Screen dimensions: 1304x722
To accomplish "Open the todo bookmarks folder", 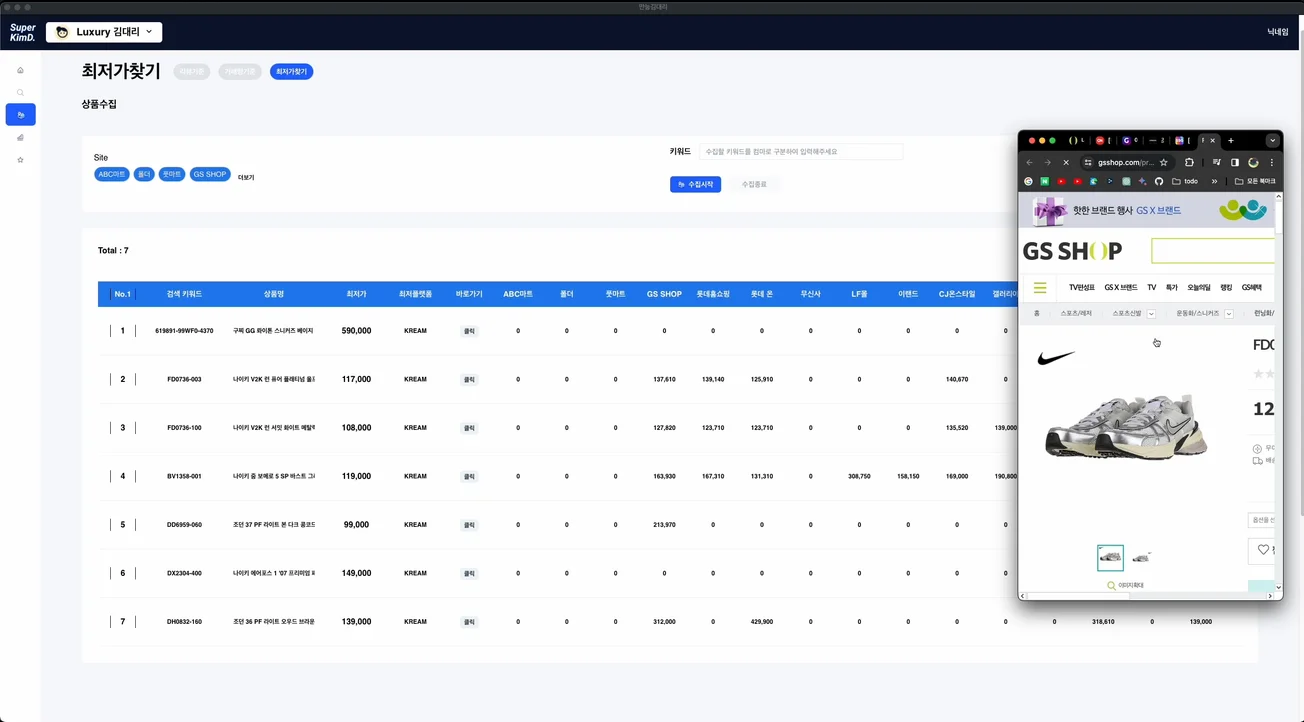I will pyautogui.click(x=1183, y=181).
